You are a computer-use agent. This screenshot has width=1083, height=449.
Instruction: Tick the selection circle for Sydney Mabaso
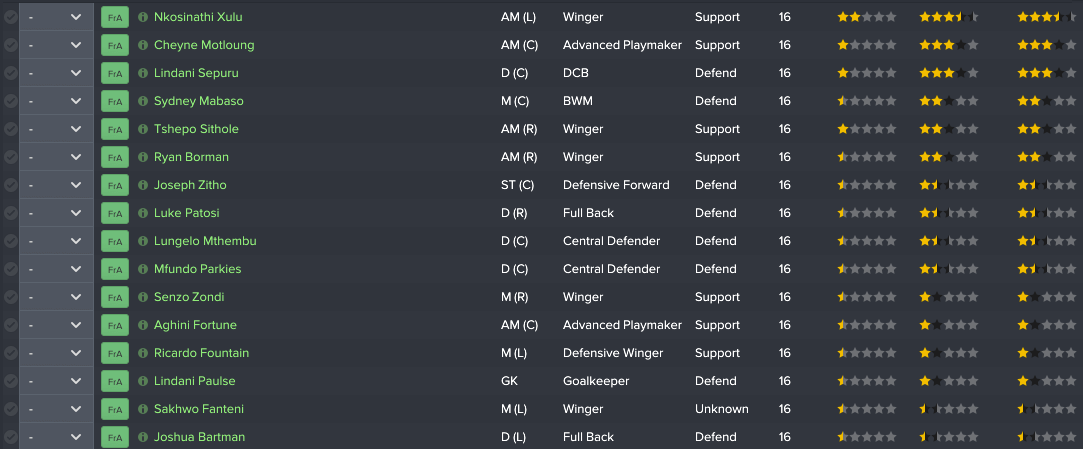coord(10,101)
